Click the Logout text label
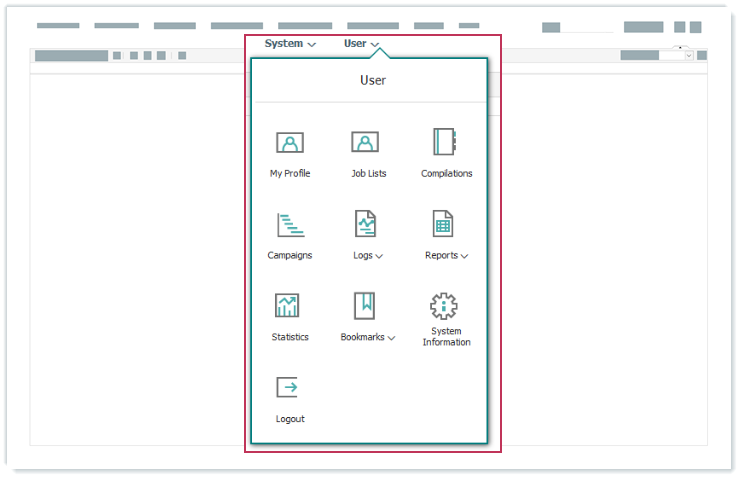Screen dimensions: 741x479 [290, 419]
